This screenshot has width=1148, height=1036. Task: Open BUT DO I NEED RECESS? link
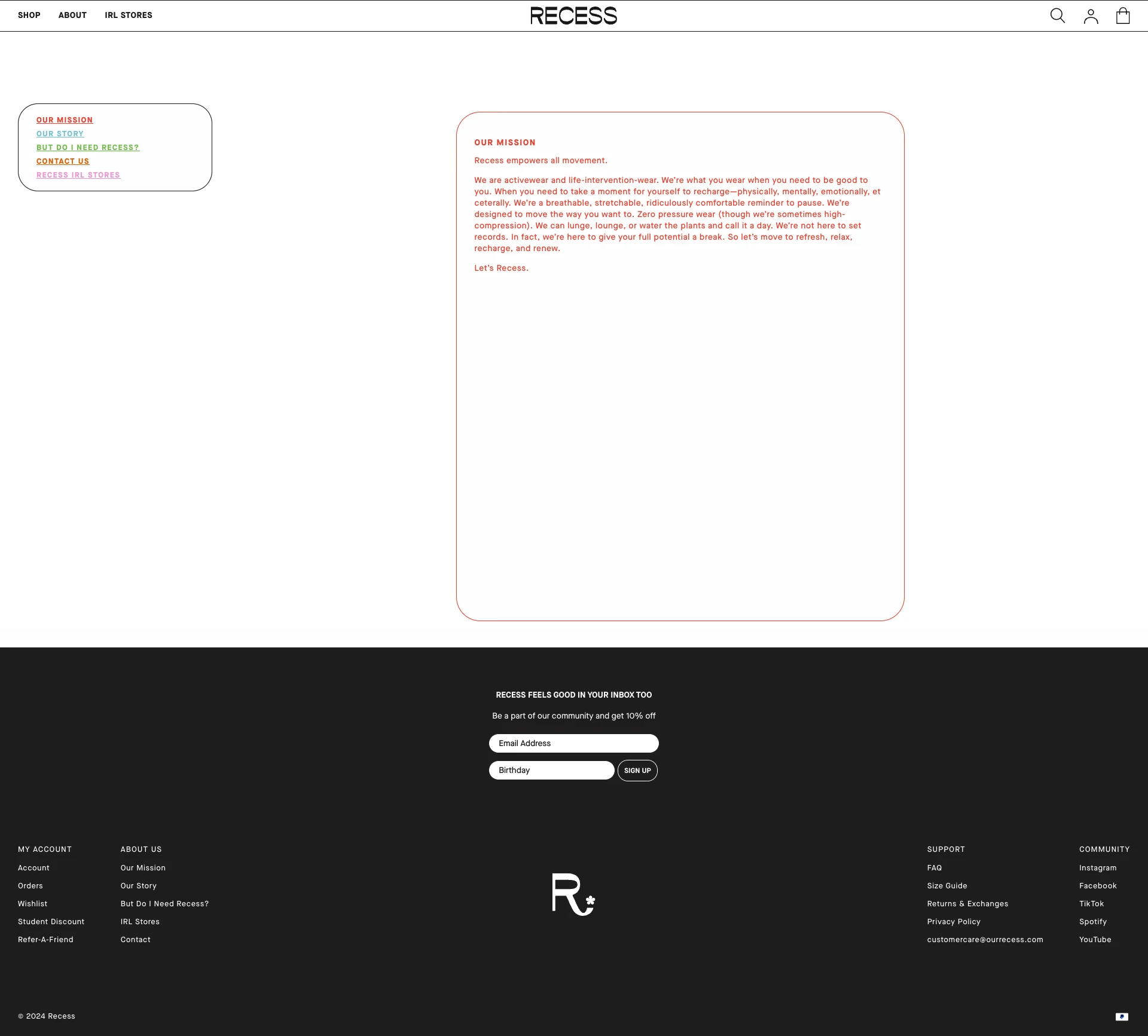[88, 148]
